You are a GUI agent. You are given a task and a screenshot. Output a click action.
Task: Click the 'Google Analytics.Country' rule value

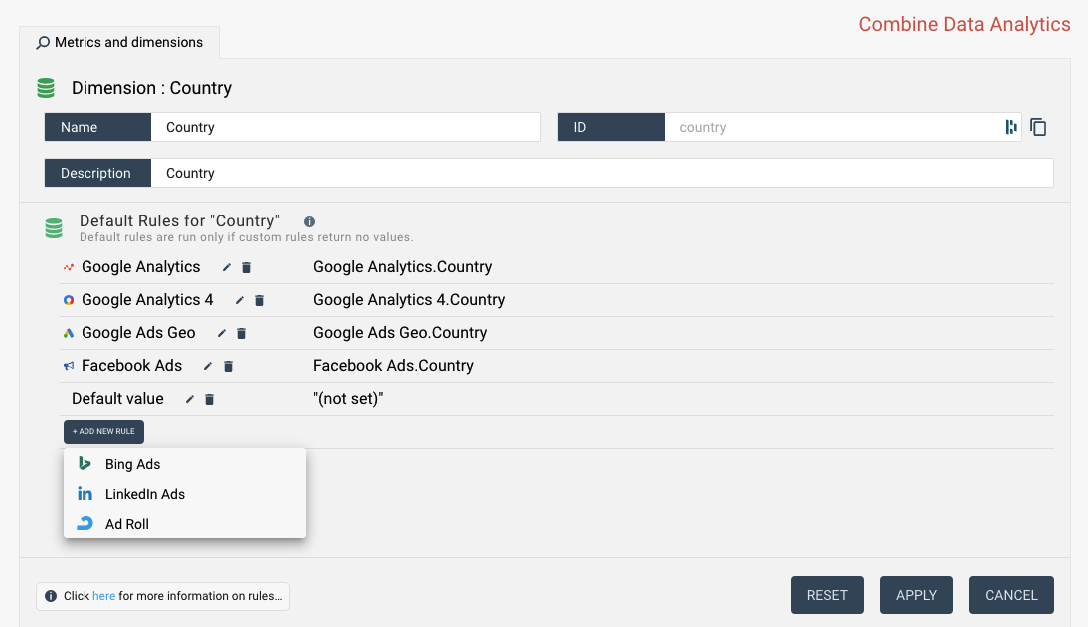402,267
